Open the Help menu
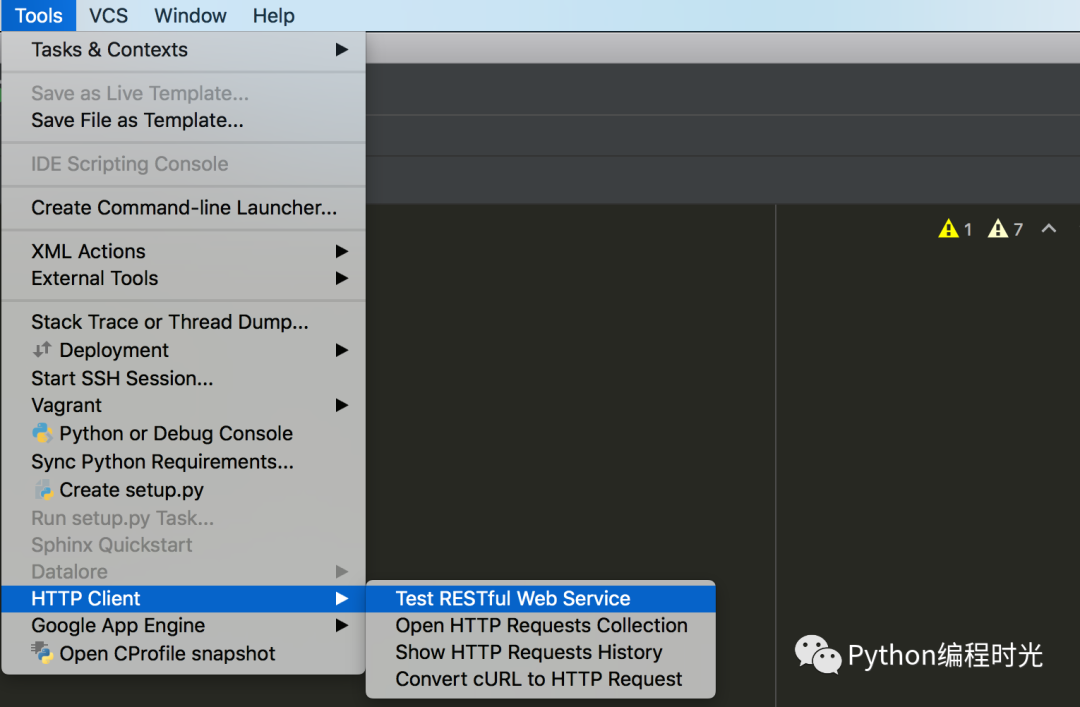The width and height of the screenshot is (1080, 707). (x=273, y=15)
